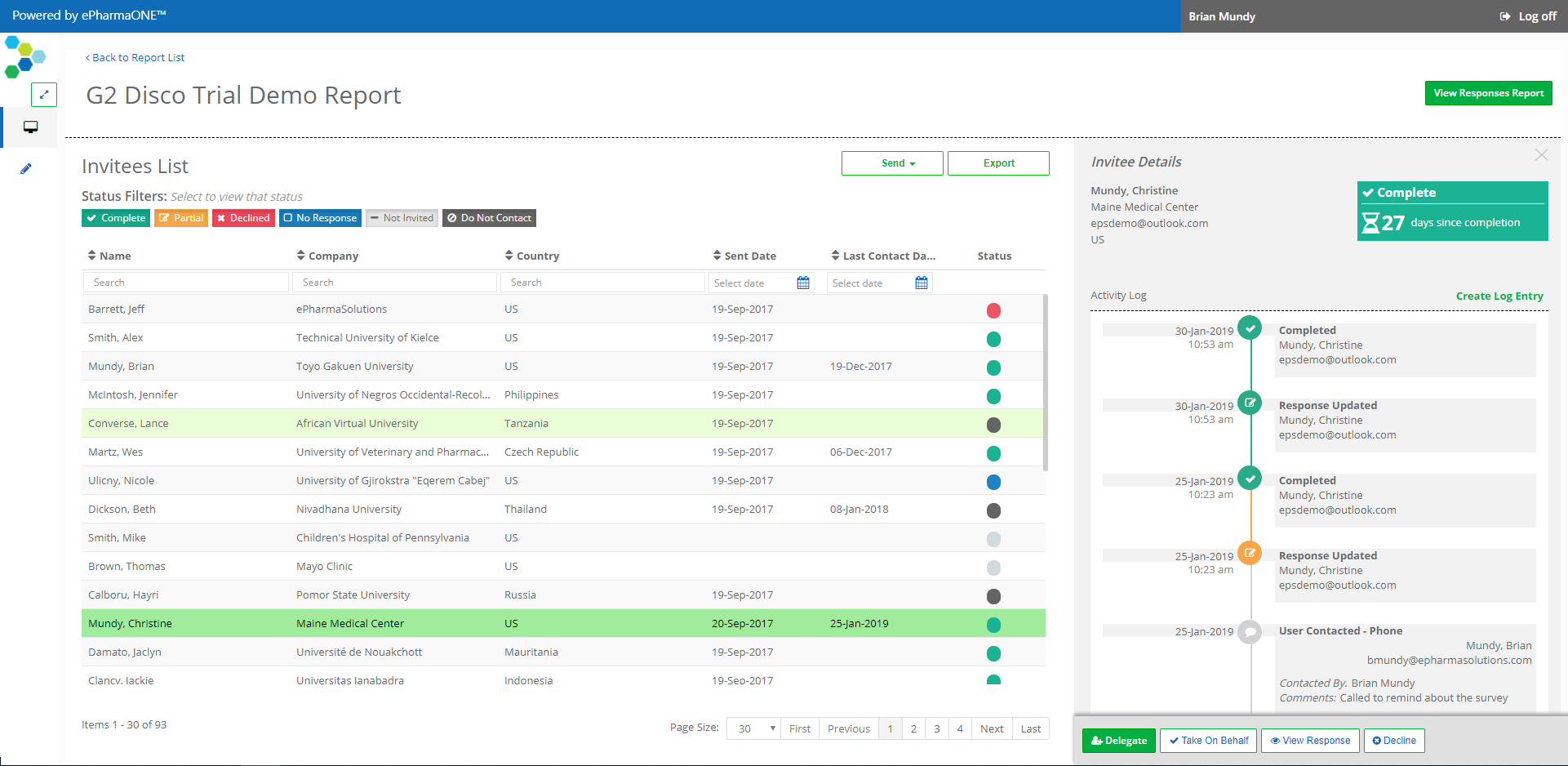Go to page 2 of invitees

coord(913,728)
